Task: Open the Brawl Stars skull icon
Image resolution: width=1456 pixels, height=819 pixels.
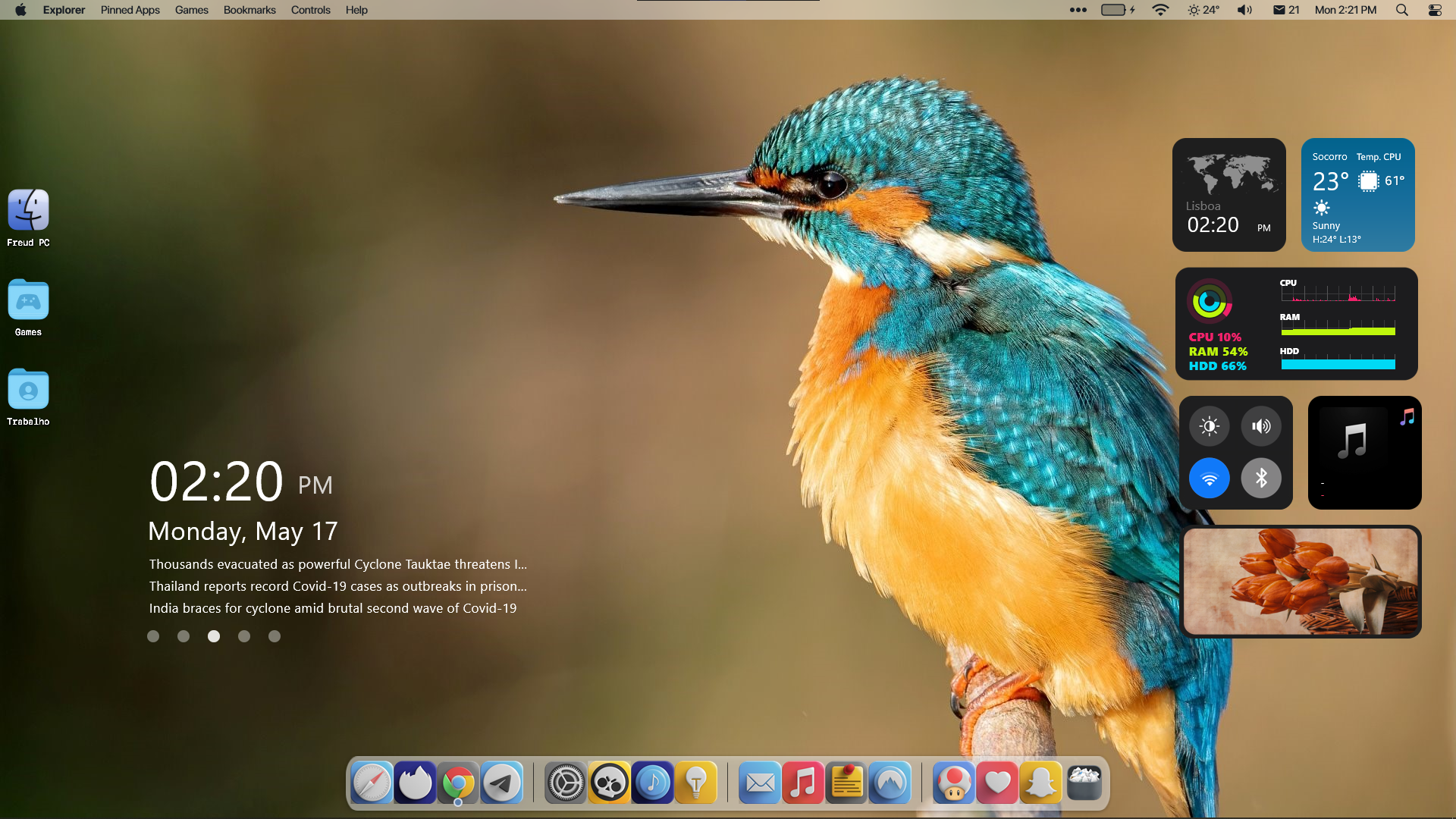Action: click(x=609, y=783)
